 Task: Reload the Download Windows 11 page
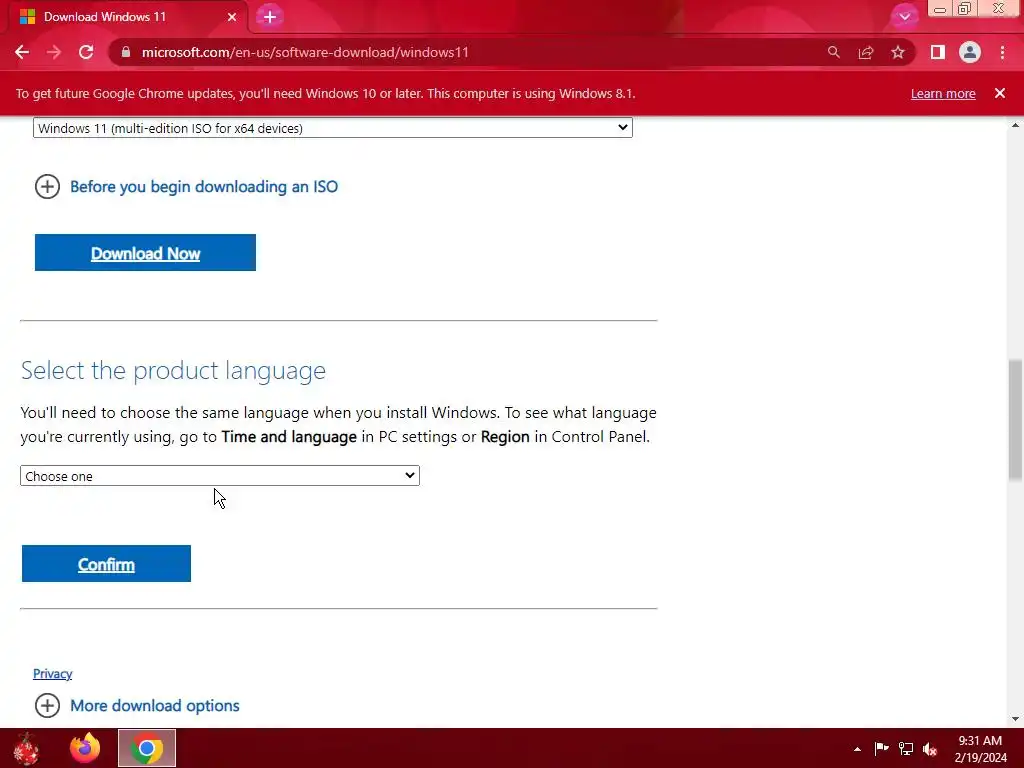click(86, 52)
